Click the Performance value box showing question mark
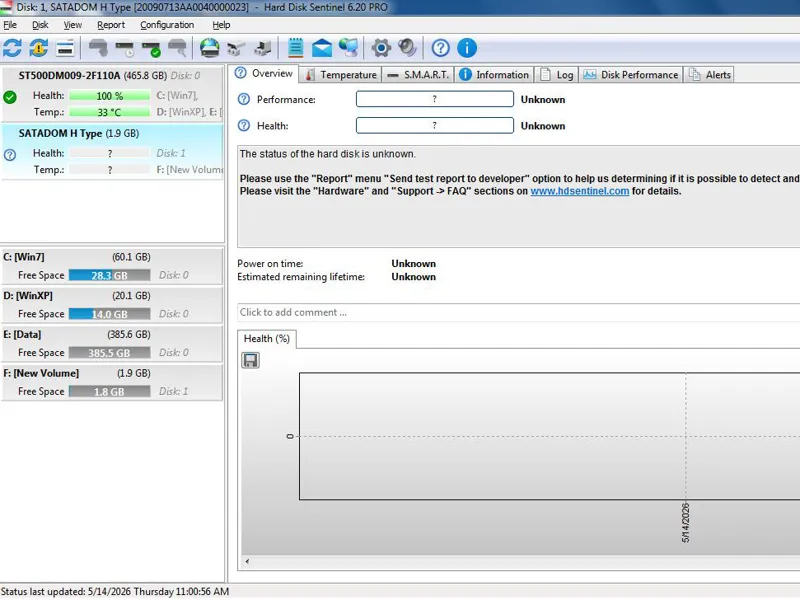 click(x=435, y=99)
